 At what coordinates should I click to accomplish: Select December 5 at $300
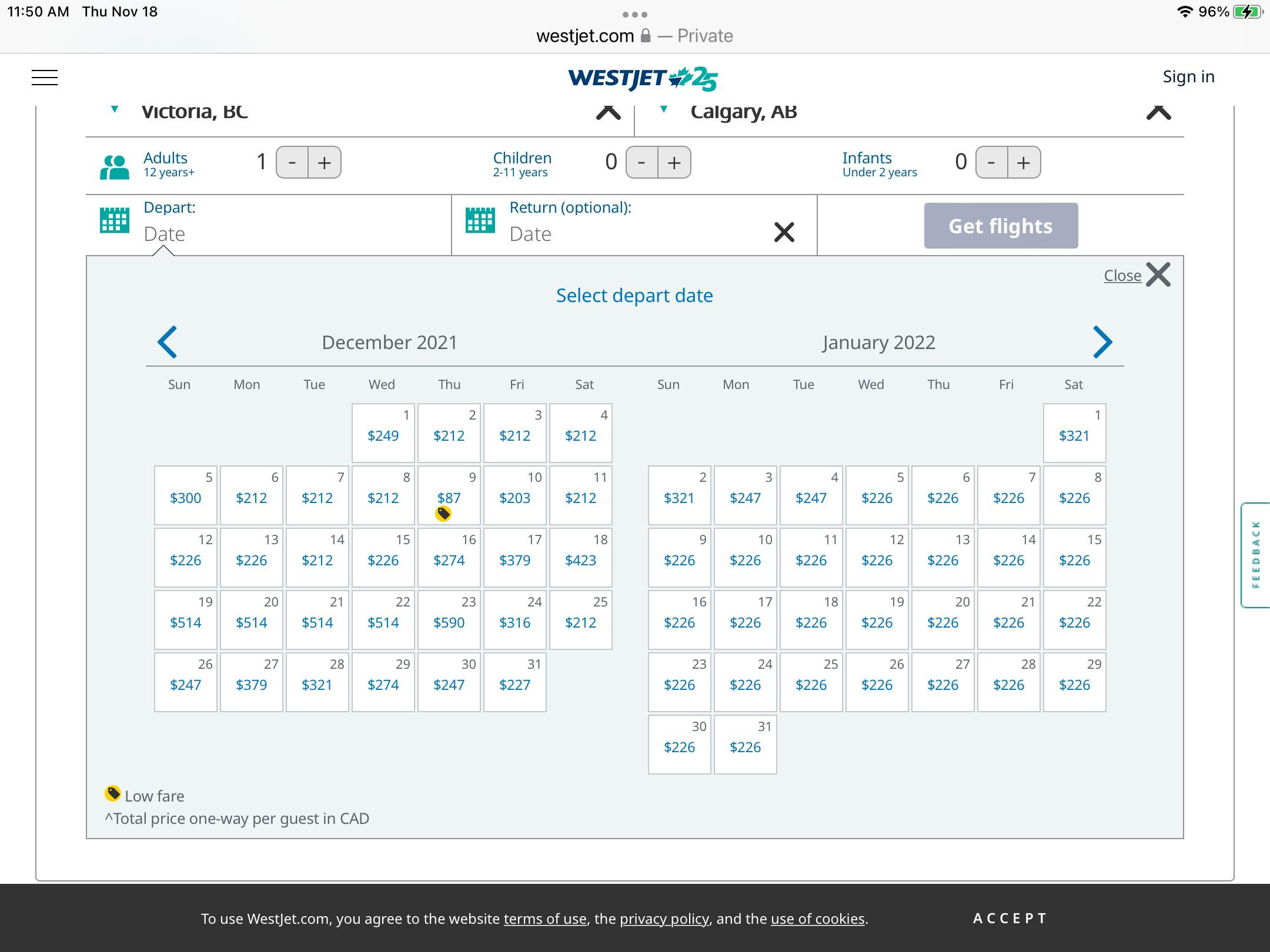186,495
